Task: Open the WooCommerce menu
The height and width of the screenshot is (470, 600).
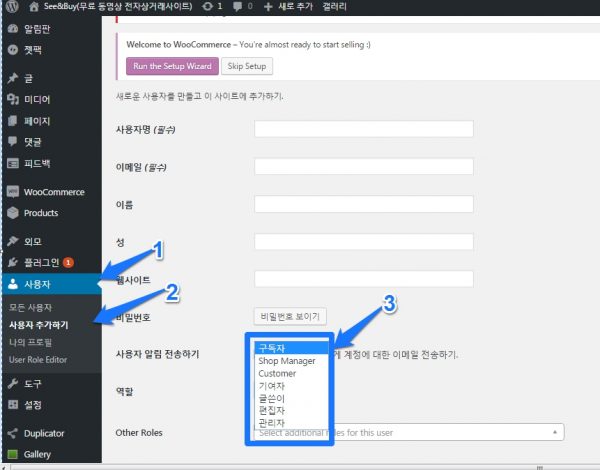Action: click(52, 192)
